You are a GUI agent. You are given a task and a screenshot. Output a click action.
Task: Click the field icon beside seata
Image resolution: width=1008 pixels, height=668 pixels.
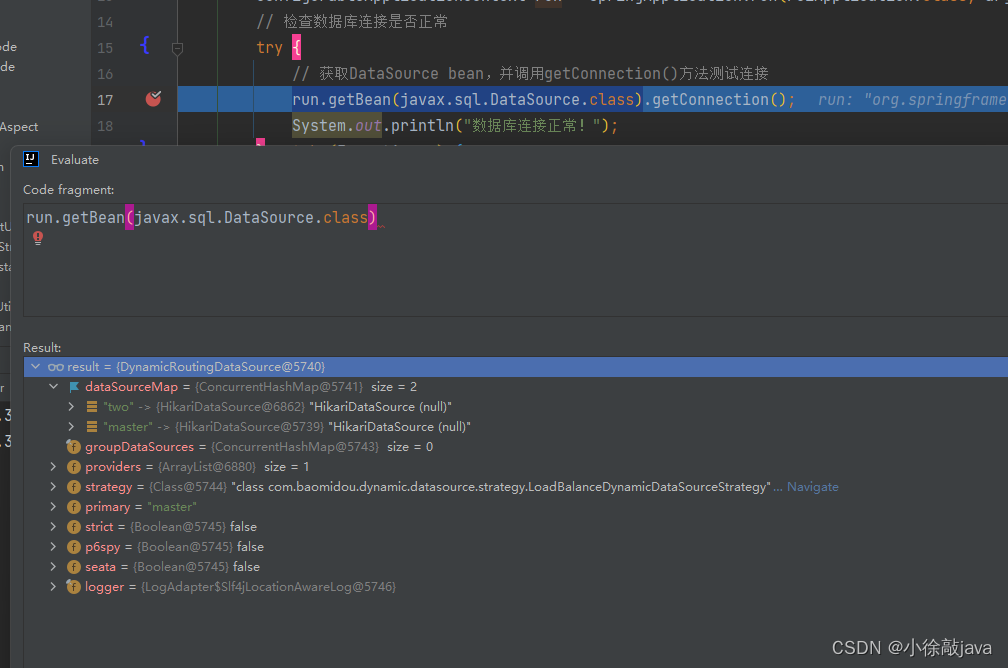(x=74, y=566)
